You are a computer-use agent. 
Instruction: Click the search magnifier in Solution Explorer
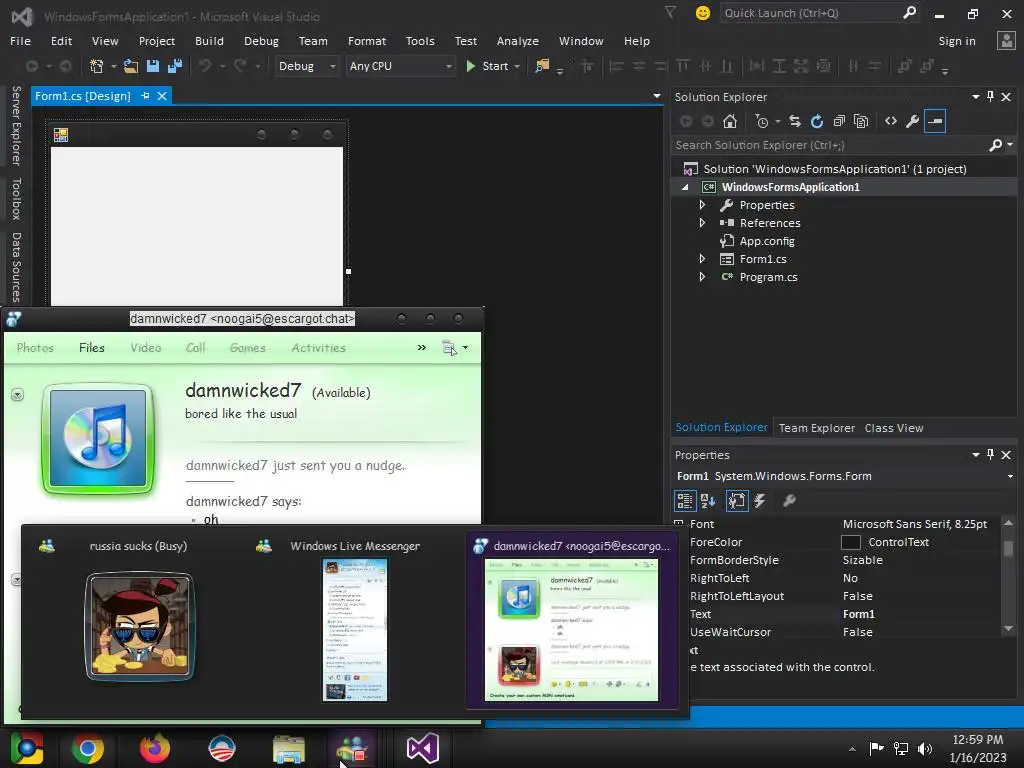click(996, 145)
